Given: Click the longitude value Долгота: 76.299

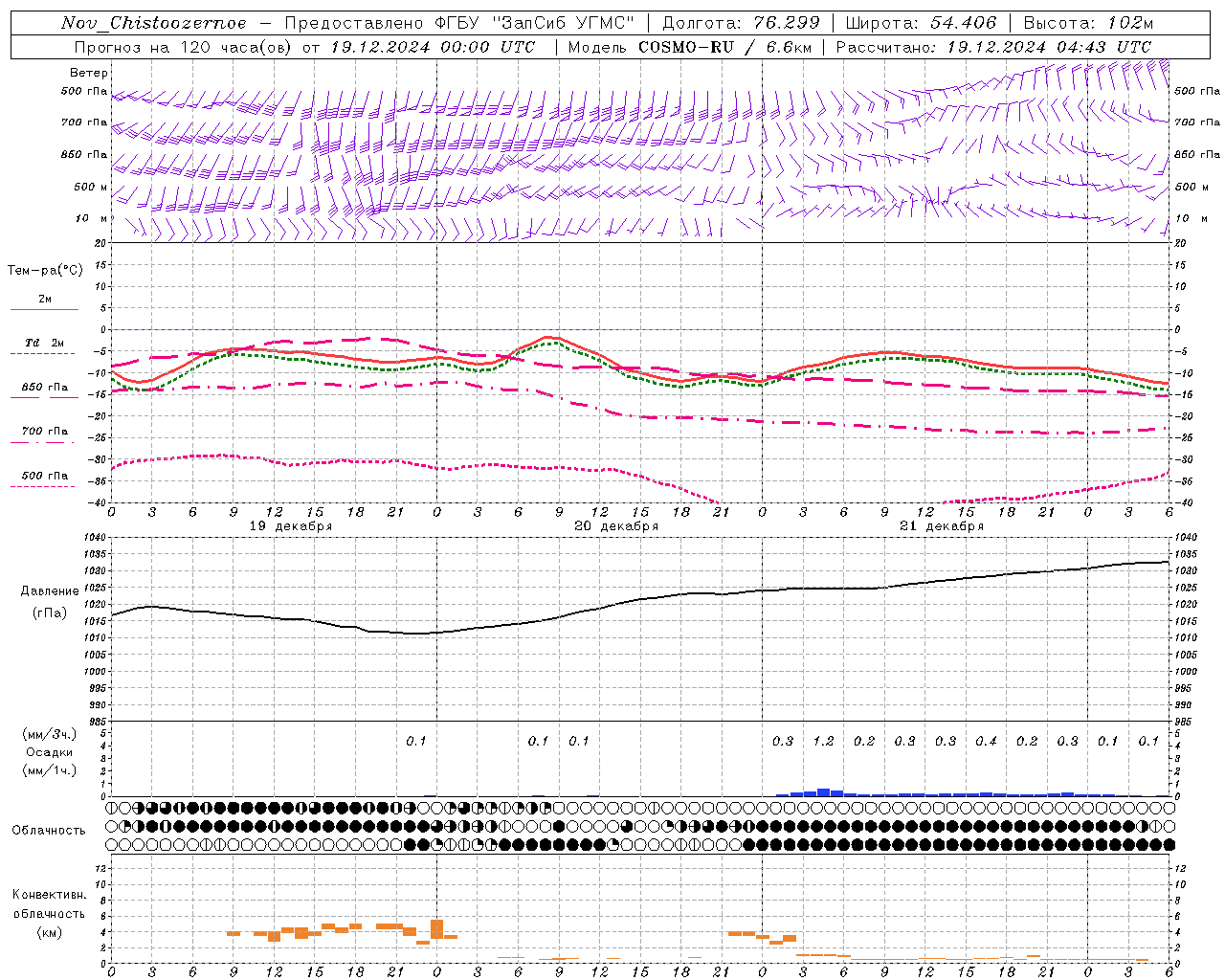Looking at the screenshot, I should pos(741,23).
